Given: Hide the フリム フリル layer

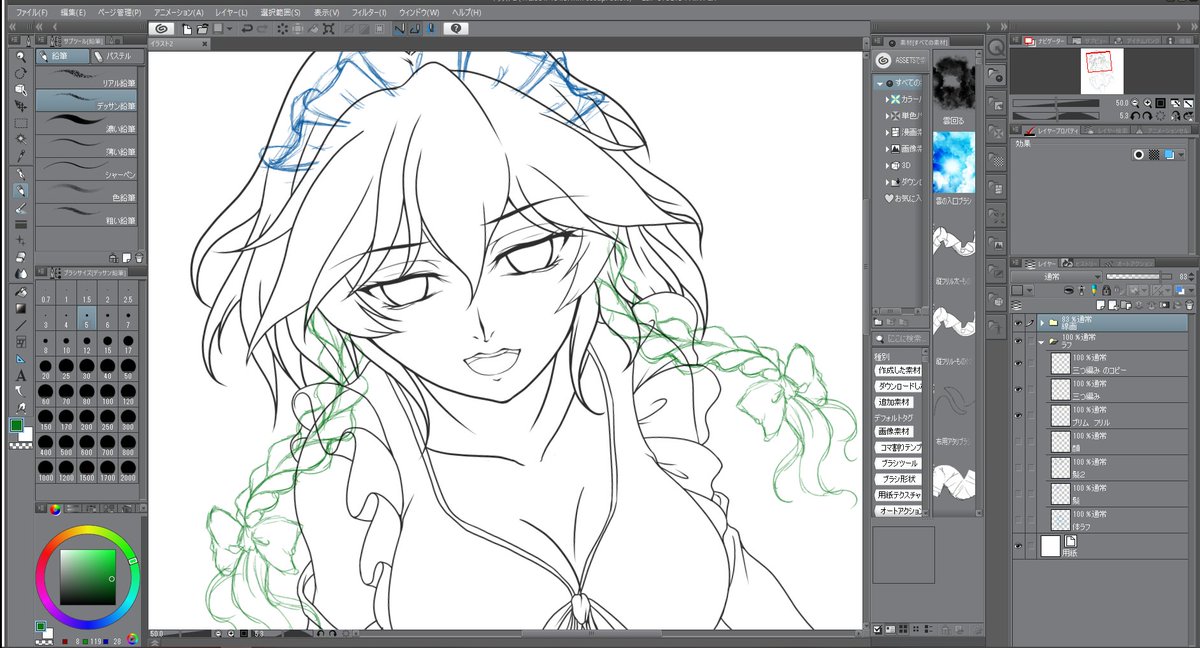Looking at the screenshot, I should click(1019, 415).
